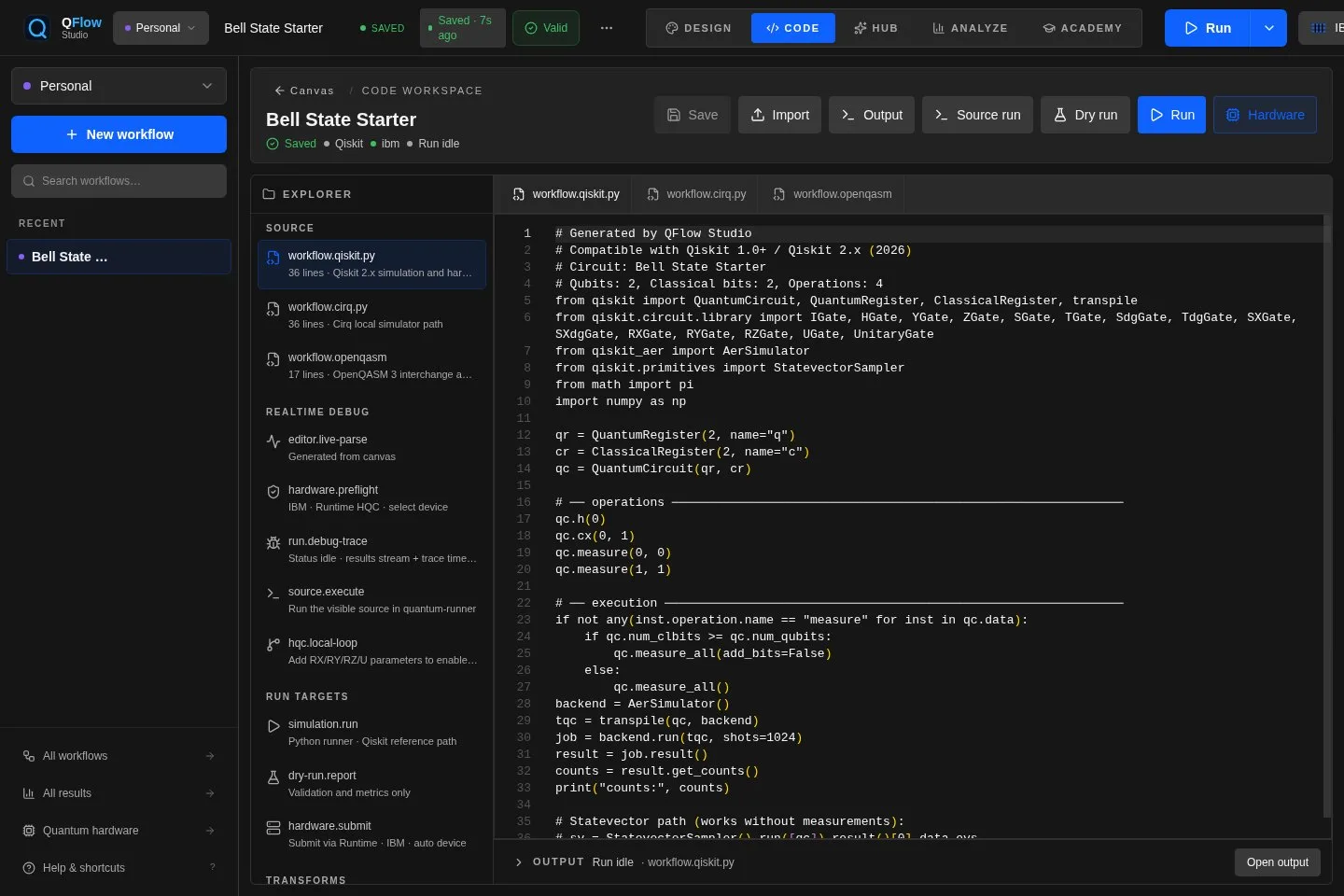
Task: Open the workflow.cirq.py editor tab
Action: click(696, 194)
